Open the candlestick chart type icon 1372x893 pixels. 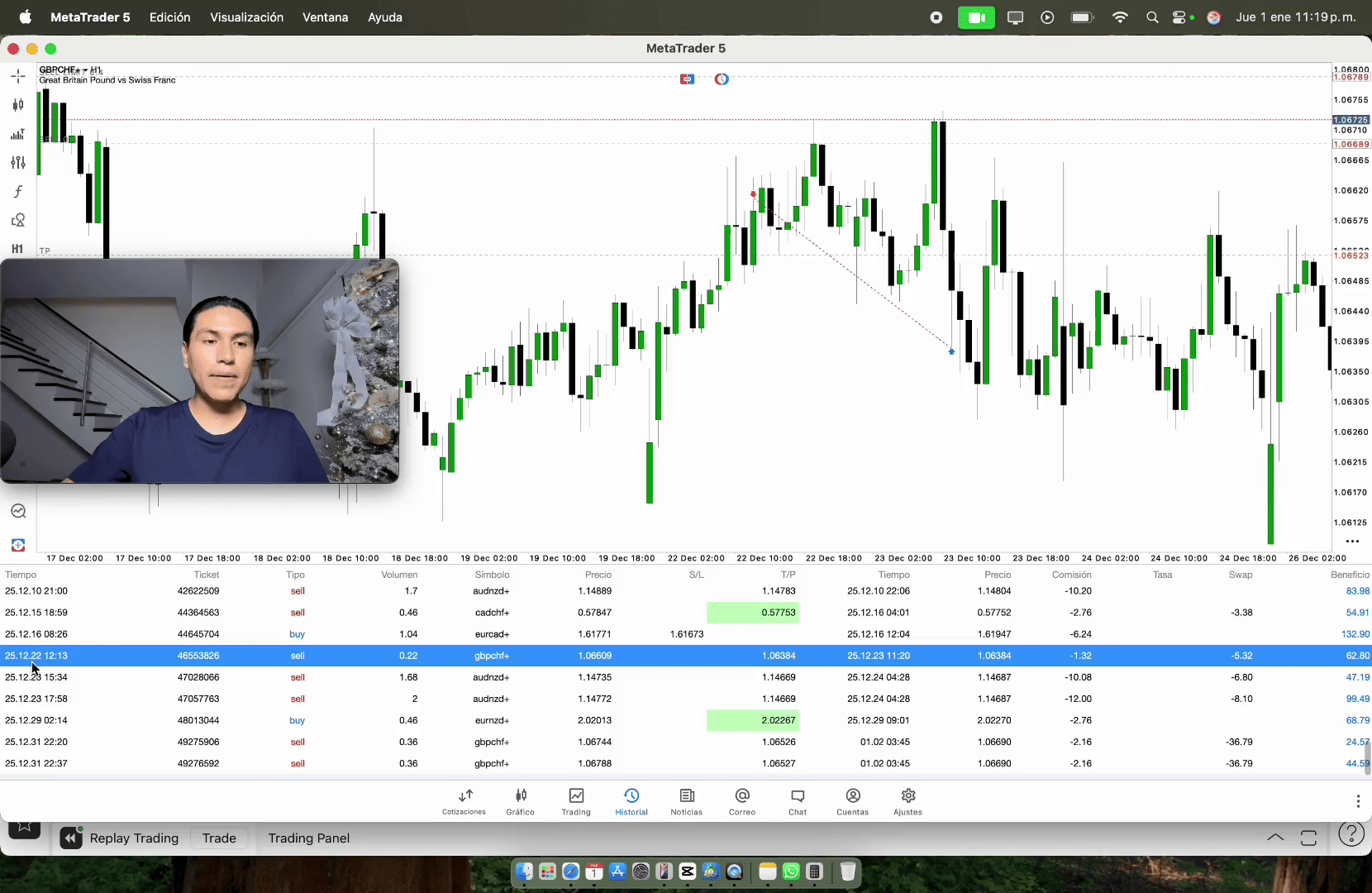tap(18, 105)
